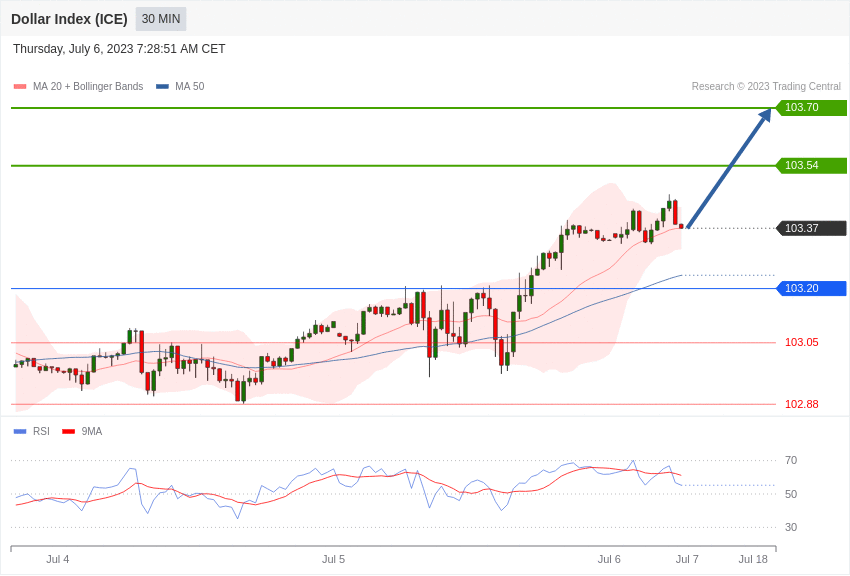Image resolution: width=850 pixels, height=576 pixels.
Task: Click the Jul 7 date axis label
Action: click(687, 559)
